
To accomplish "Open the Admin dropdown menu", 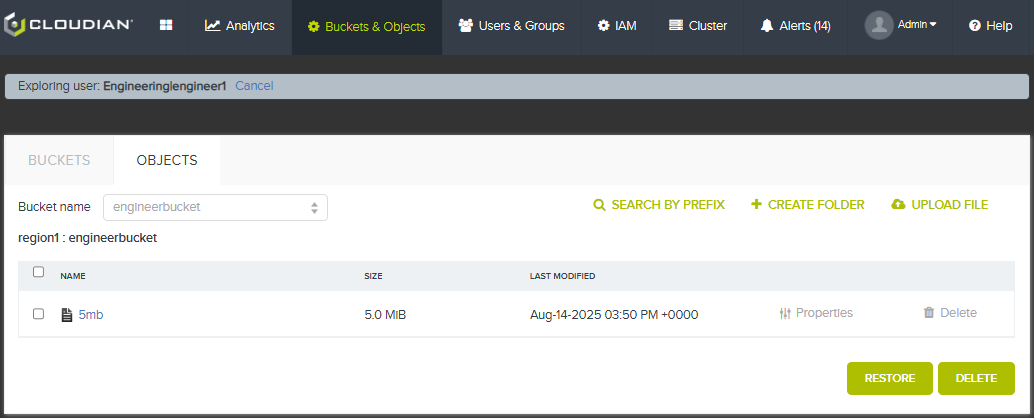I will click(917, 24).
